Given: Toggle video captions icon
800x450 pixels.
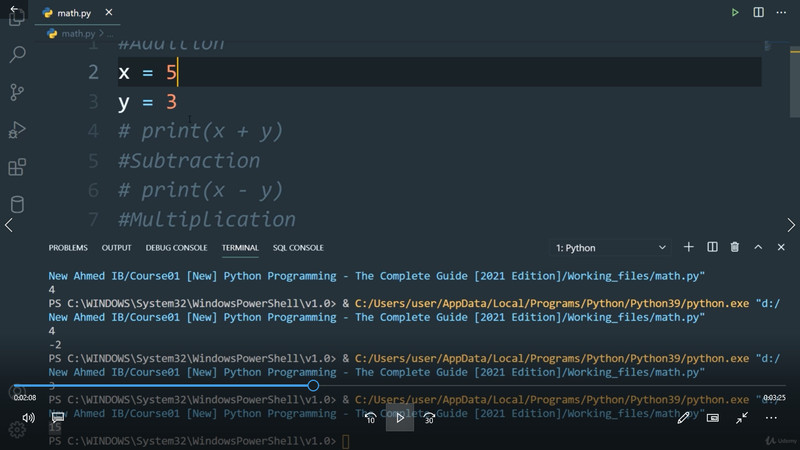Looking at the screenshot, I should (58, 417).
